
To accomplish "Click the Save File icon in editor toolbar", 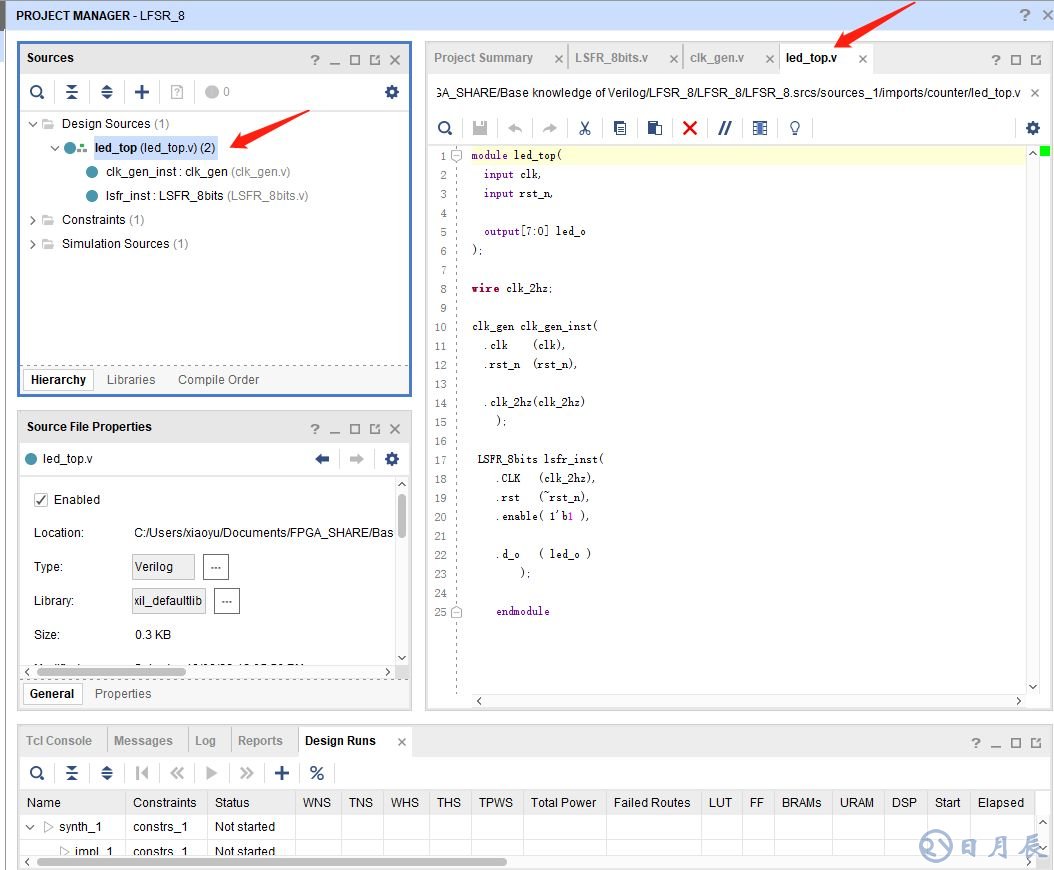I will tap(480, 128).
